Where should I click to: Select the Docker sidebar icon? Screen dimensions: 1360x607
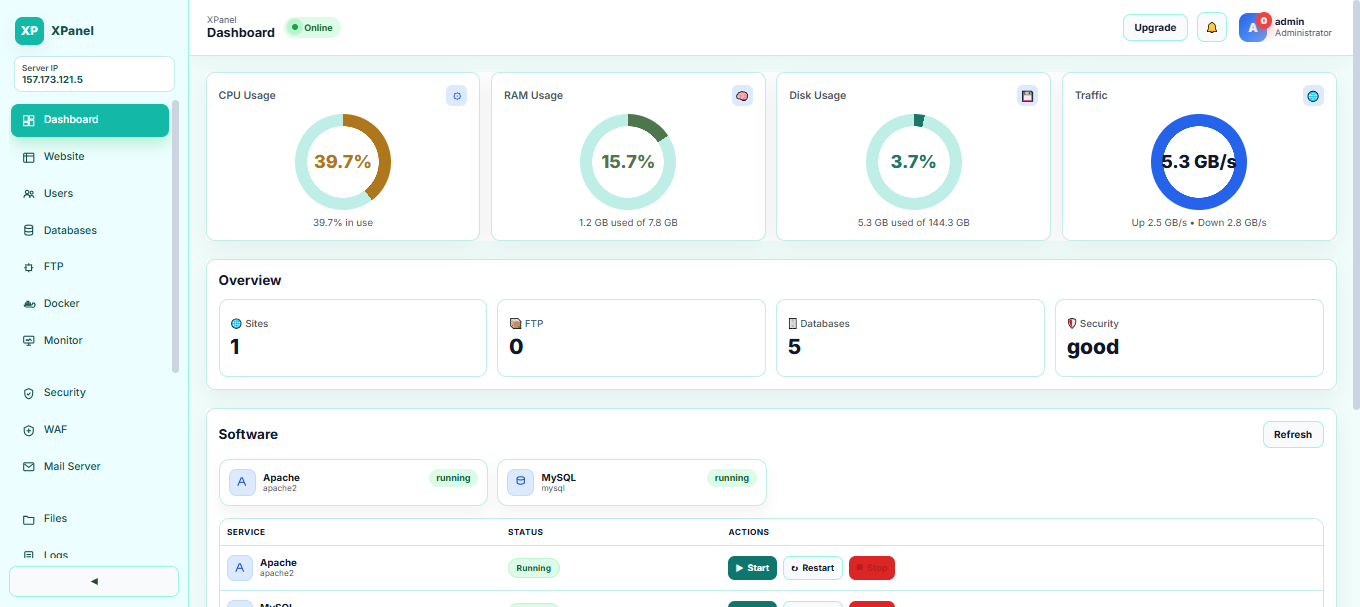pyautogui.click(x=27, y=303)
